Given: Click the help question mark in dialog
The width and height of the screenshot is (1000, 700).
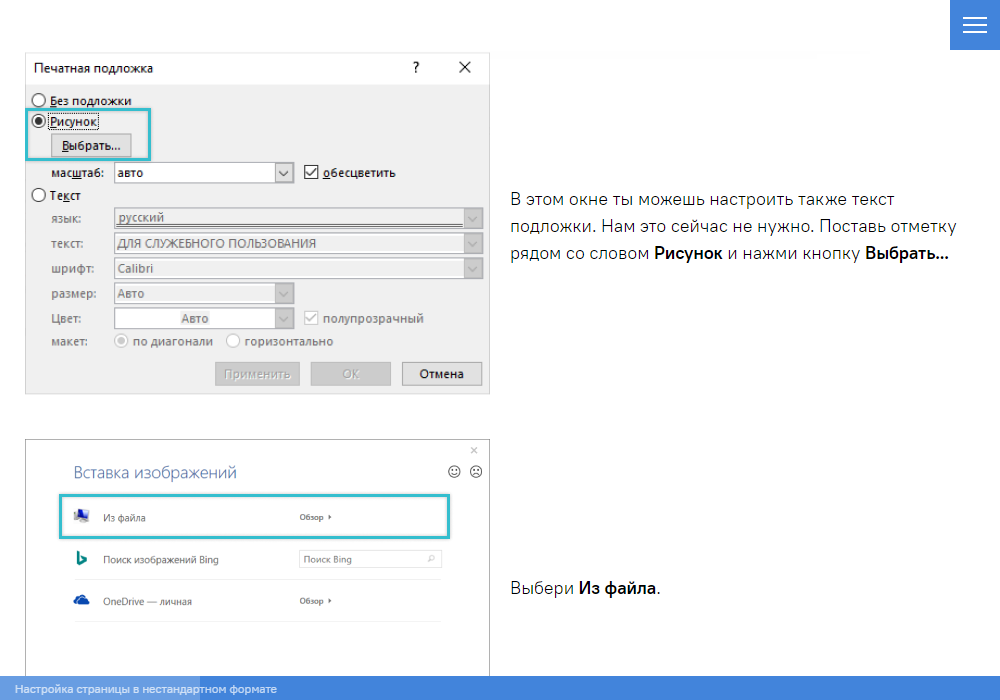Looking at the screenshot, I should point(416,68).
